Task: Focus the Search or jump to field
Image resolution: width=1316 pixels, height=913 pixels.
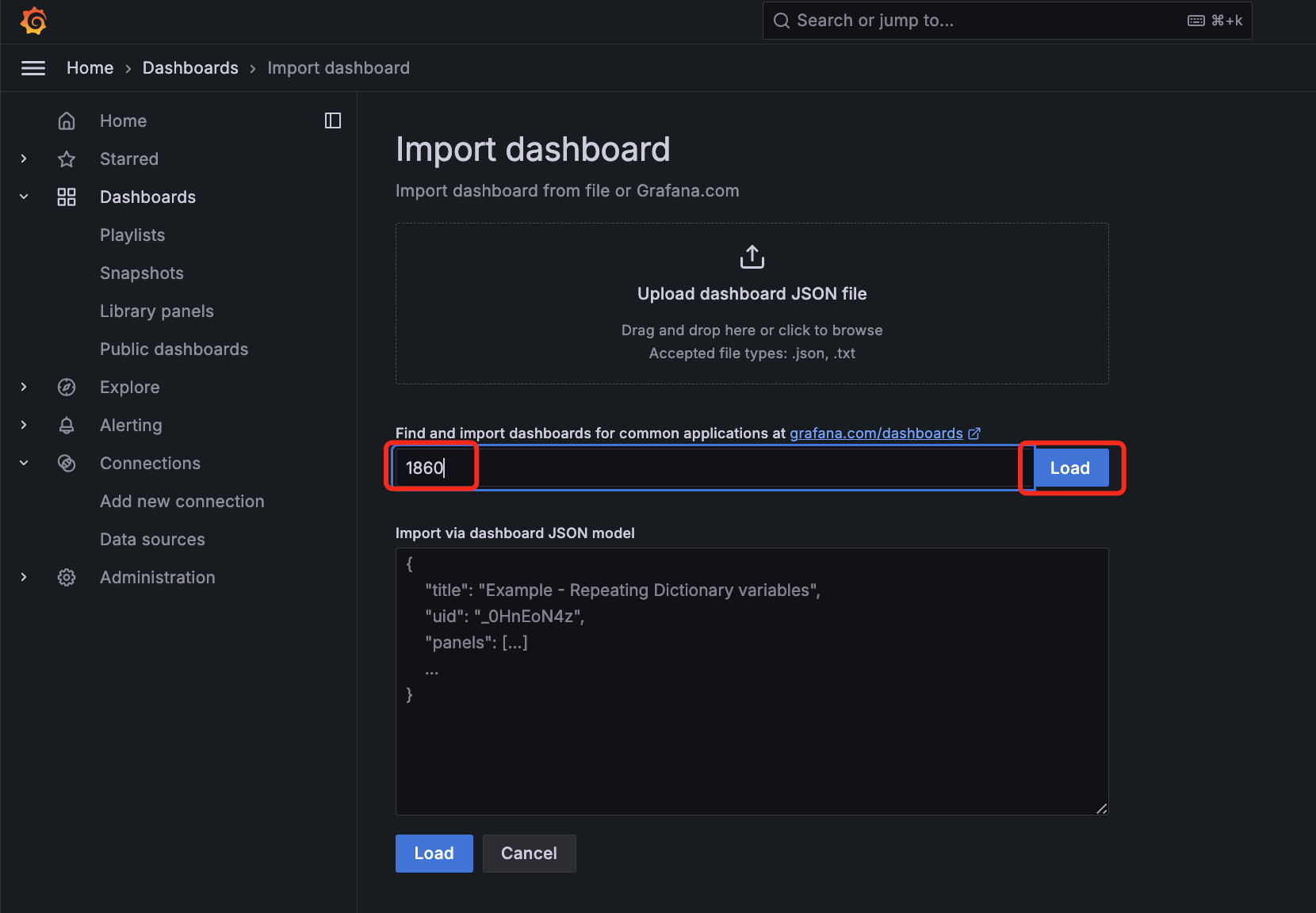Action: coord(1007,21)
